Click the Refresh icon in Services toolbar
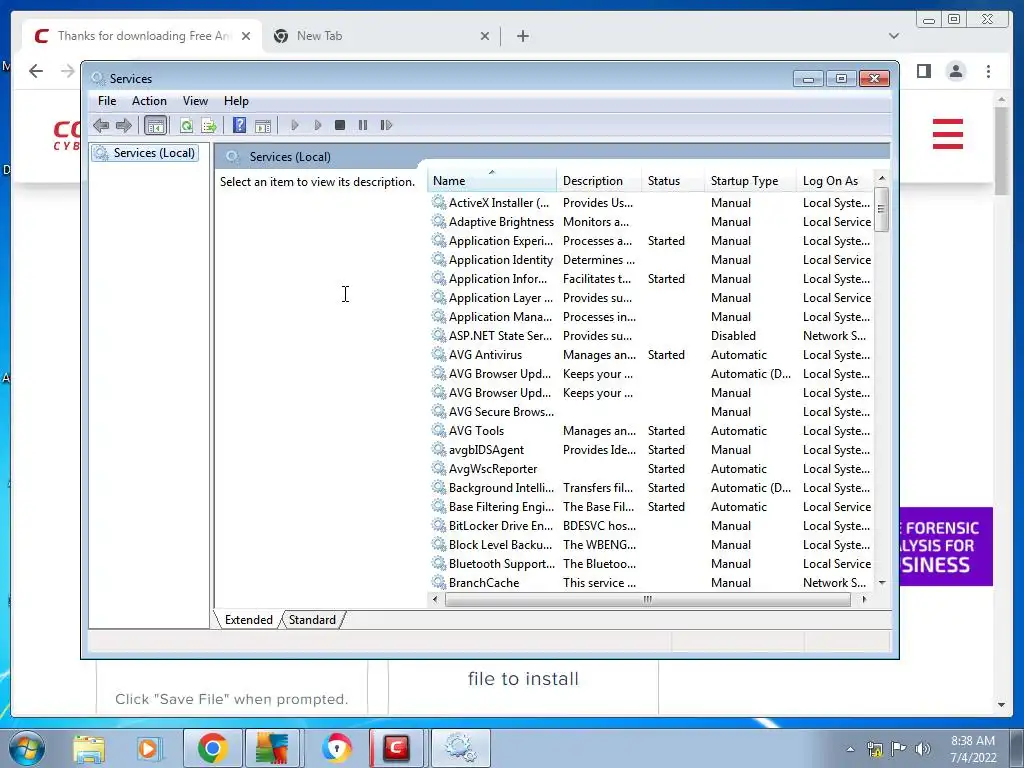This screenshot has width=1024, height=768. pyautogui.click(x=186, y=125)
